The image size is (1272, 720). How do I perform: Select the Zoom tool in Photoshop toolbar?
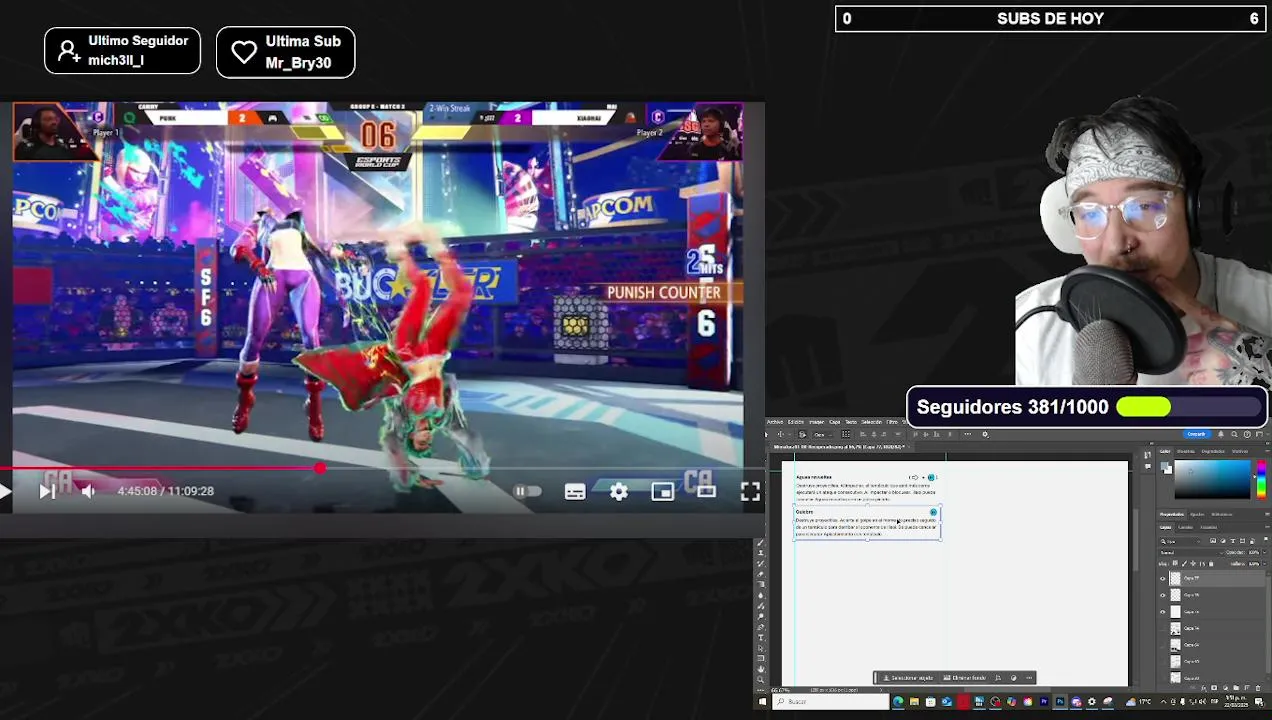click(x=761, y=680)
